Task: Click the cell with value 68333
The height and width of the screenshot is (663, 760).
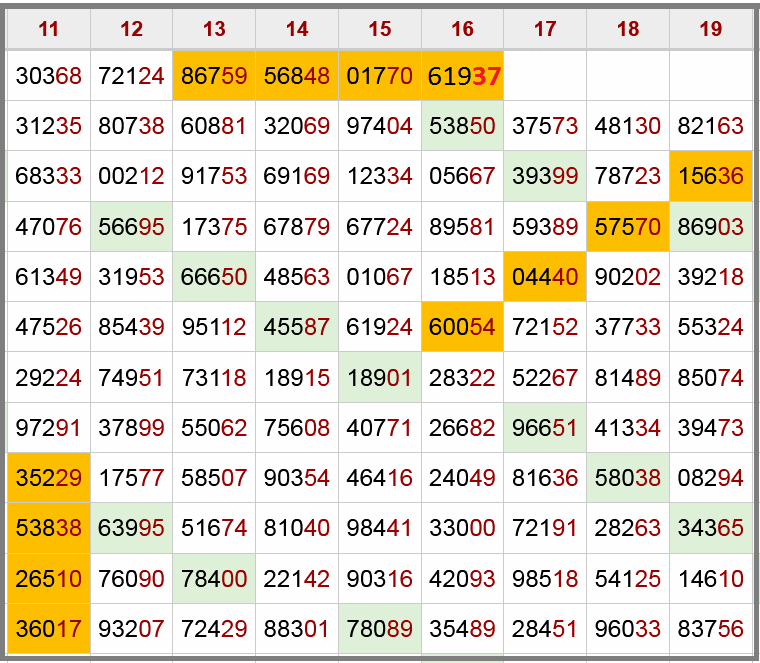Action: pos(48,176)
